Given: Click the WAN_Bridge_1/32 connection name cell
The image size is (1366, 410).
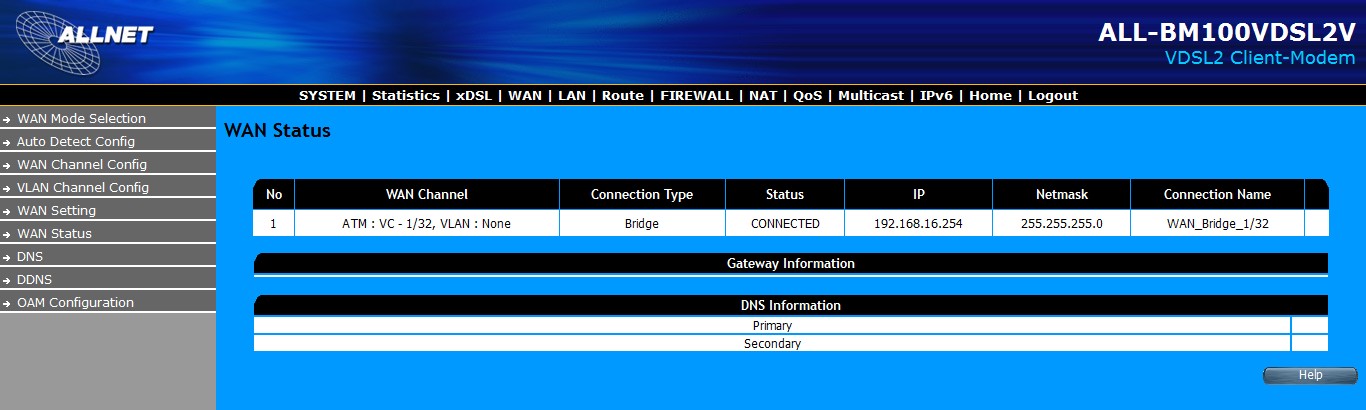Looking at the screenshot, I should click(x=1217, y=224).
